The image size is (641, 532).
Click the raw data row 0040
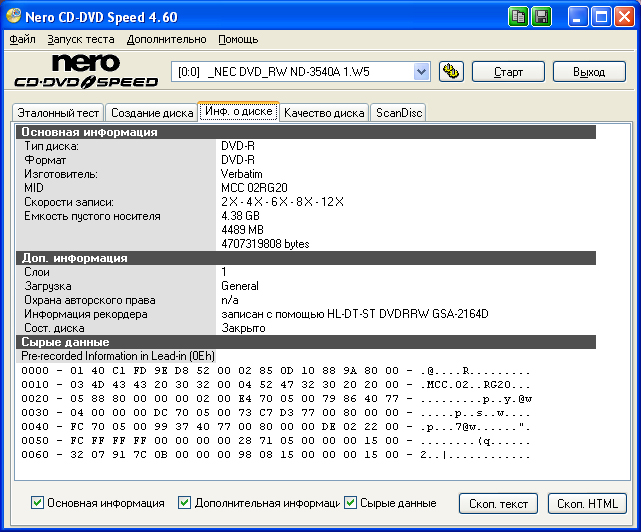(276, 426)
